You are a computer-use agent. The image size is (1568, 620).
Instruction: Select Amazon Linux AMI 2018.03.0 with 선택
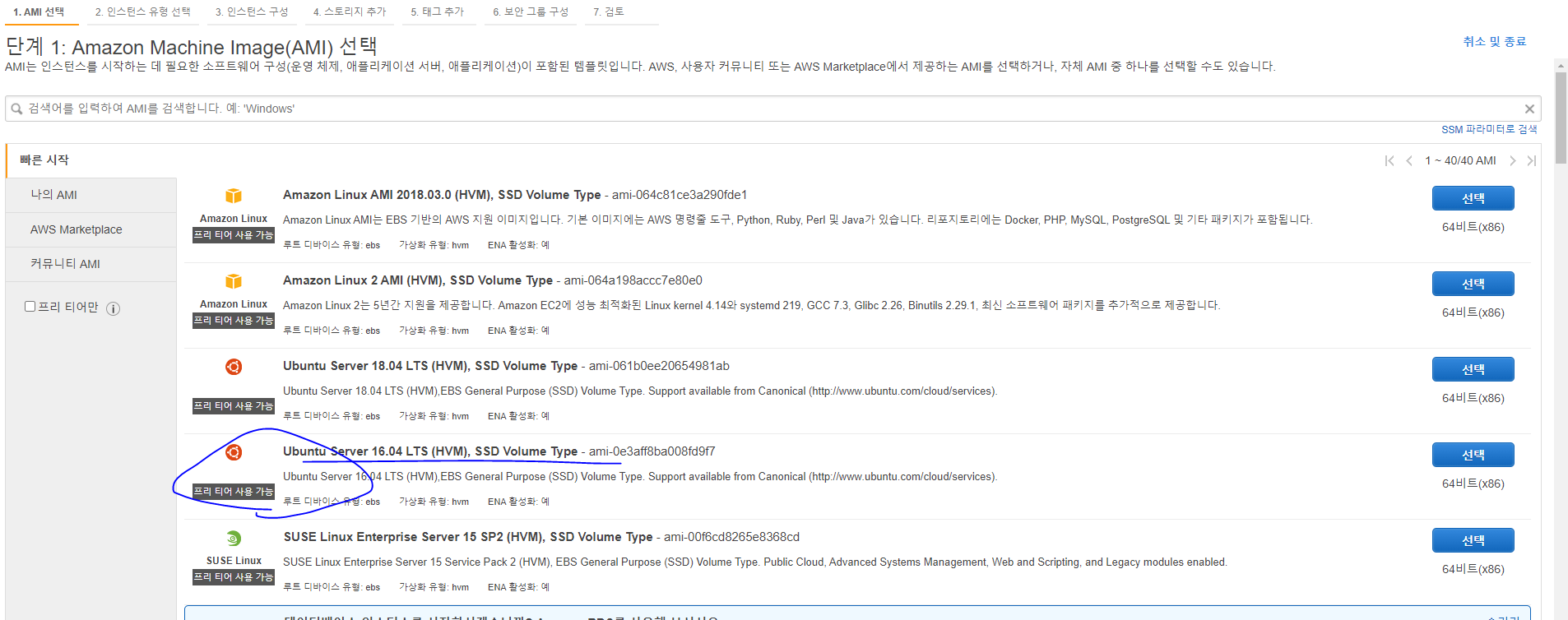(1473, 198)
